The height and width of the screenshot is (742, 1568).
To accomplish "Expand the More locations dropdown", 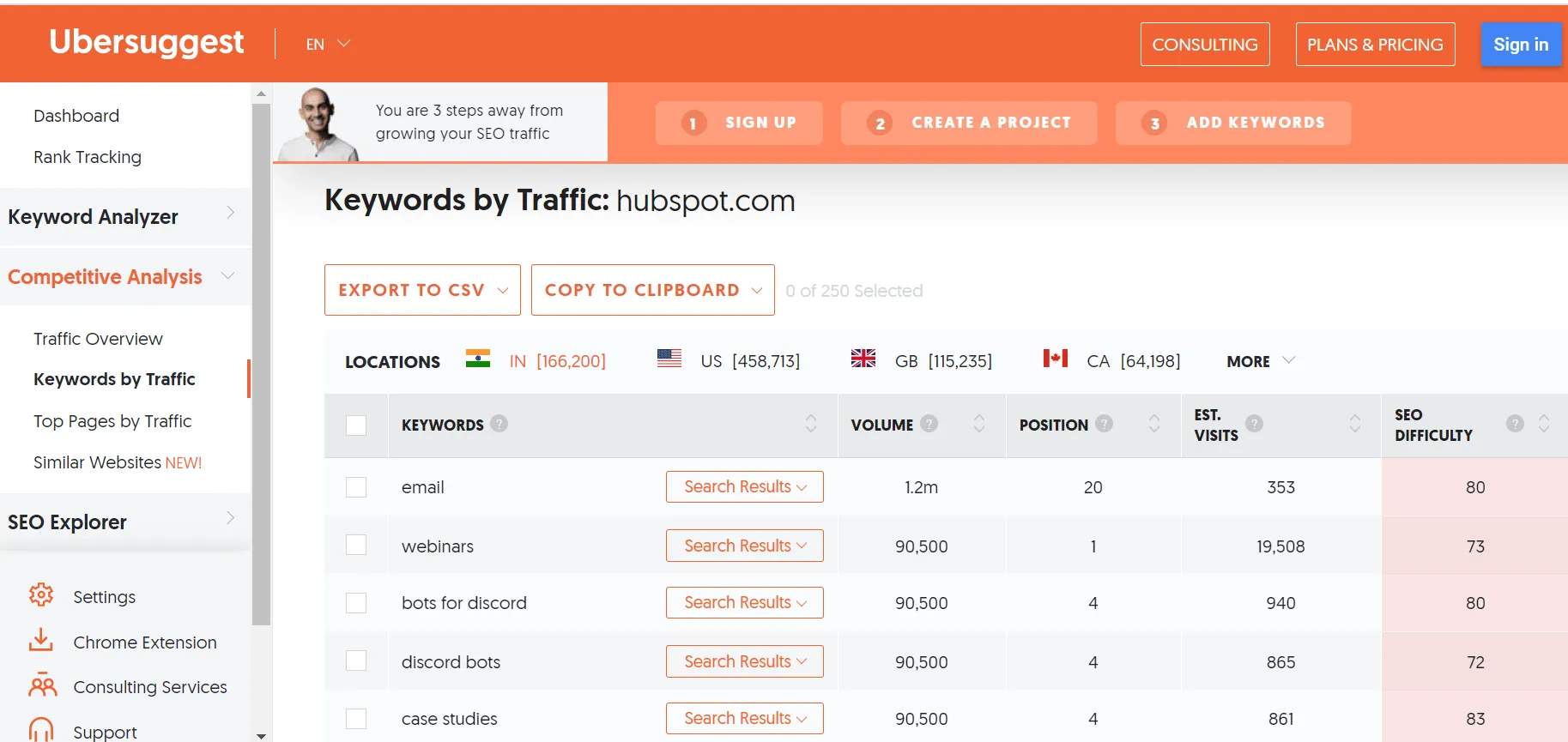I will point(1260,361).
